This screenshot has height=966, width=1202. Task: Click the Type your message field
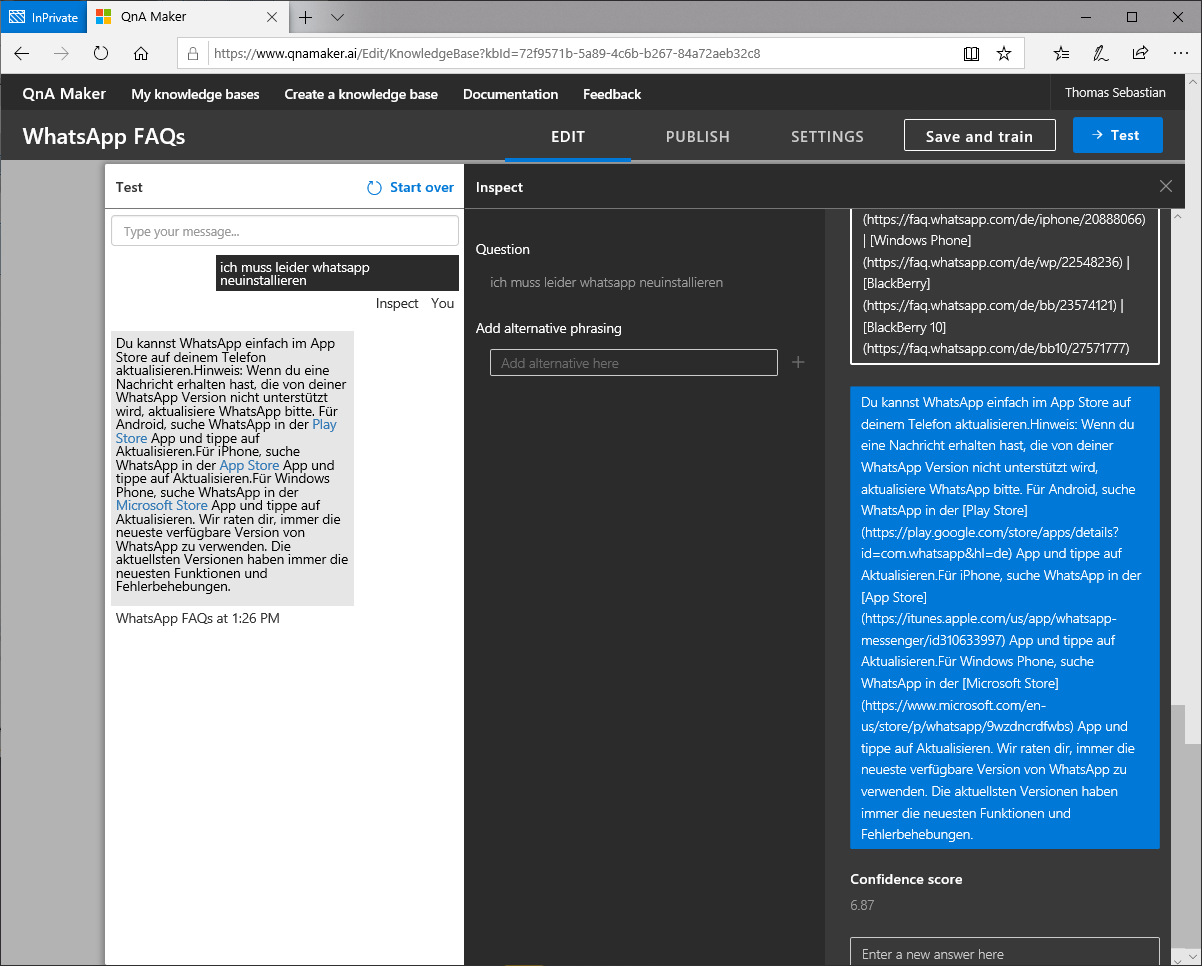284,232
